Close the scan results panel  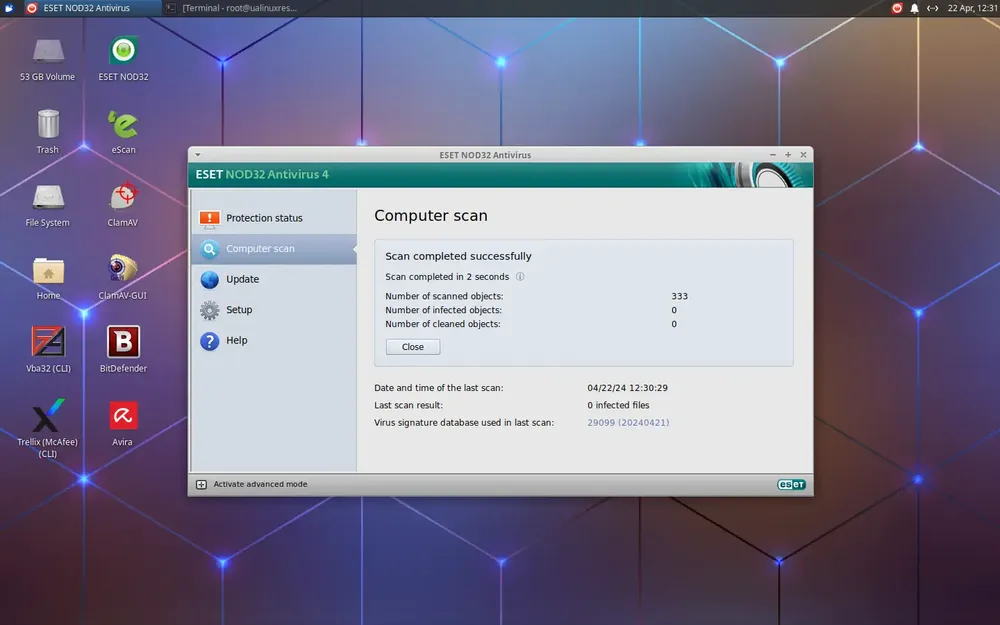click(x=413, y=347)
